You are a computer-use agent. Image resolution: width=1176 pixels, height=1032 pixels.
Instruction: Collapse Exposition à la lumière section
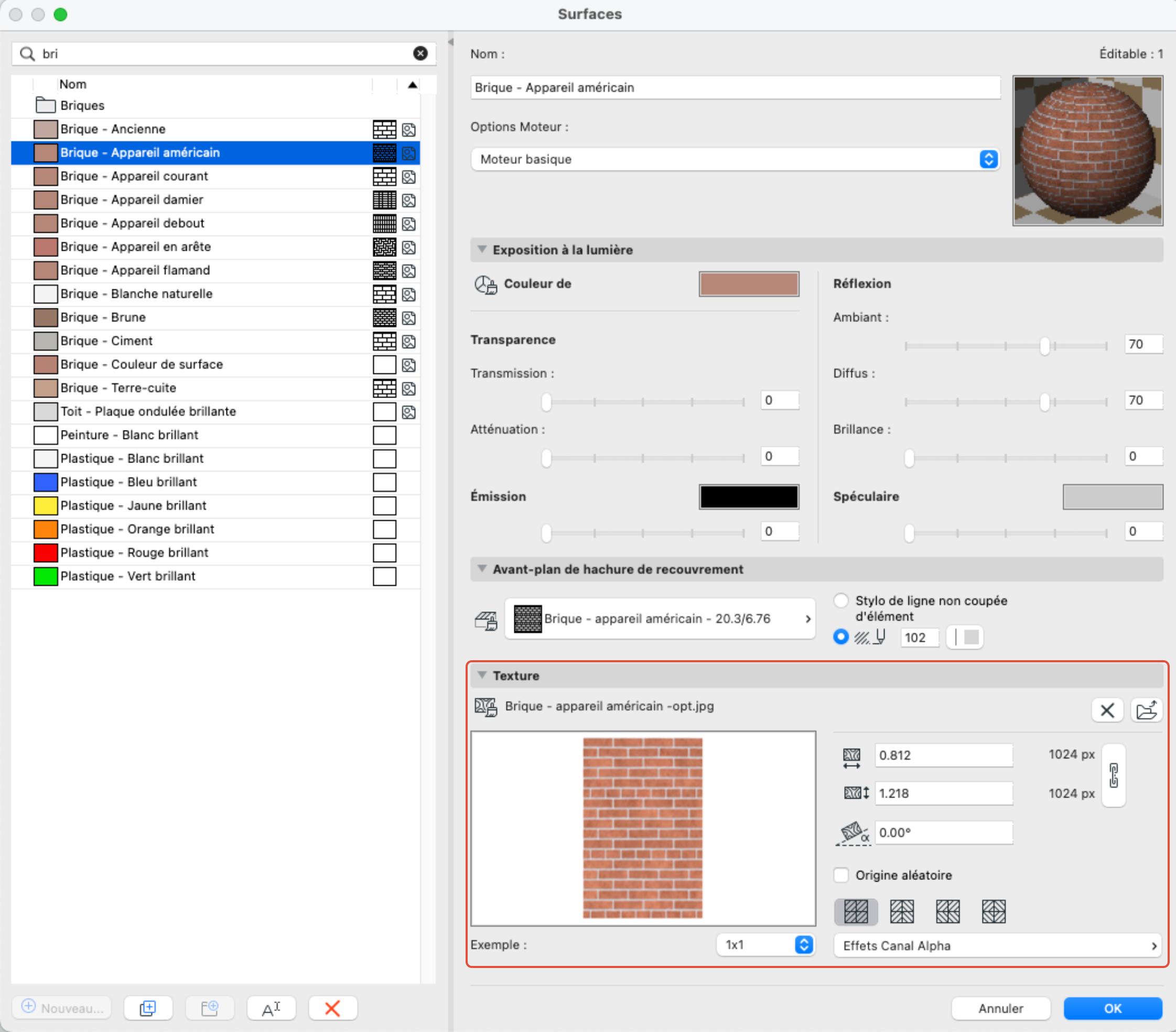click(x=482, y=249)
